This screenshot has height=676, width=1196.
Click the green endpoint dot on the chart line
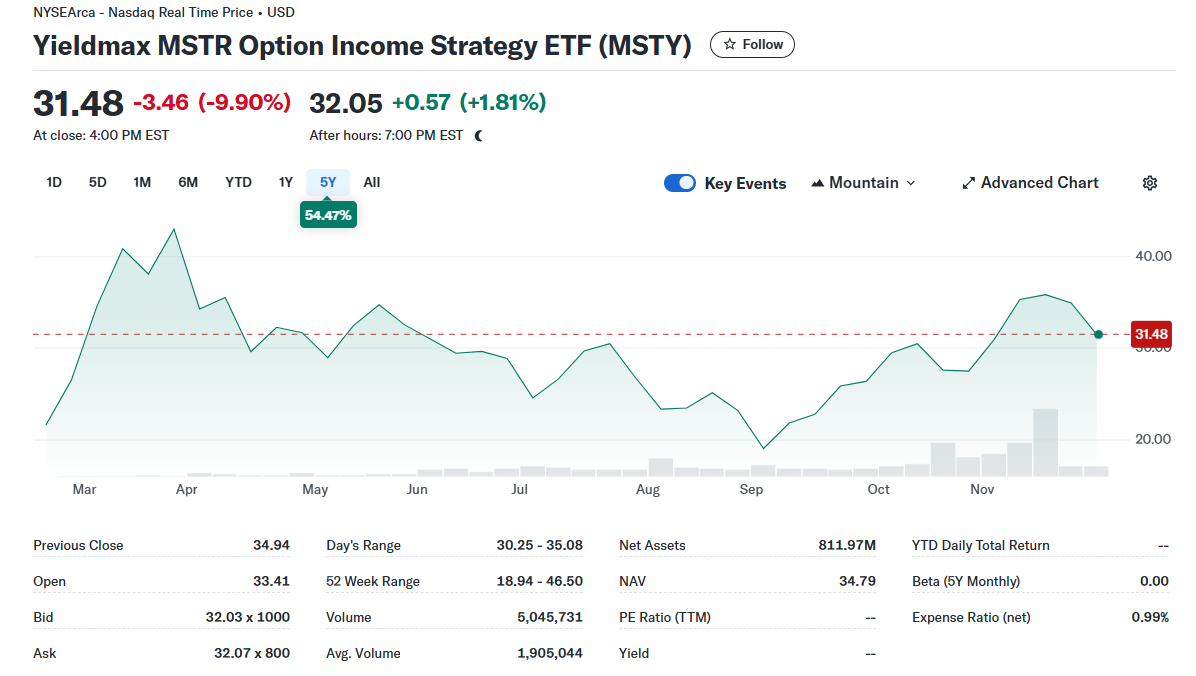1098,334
